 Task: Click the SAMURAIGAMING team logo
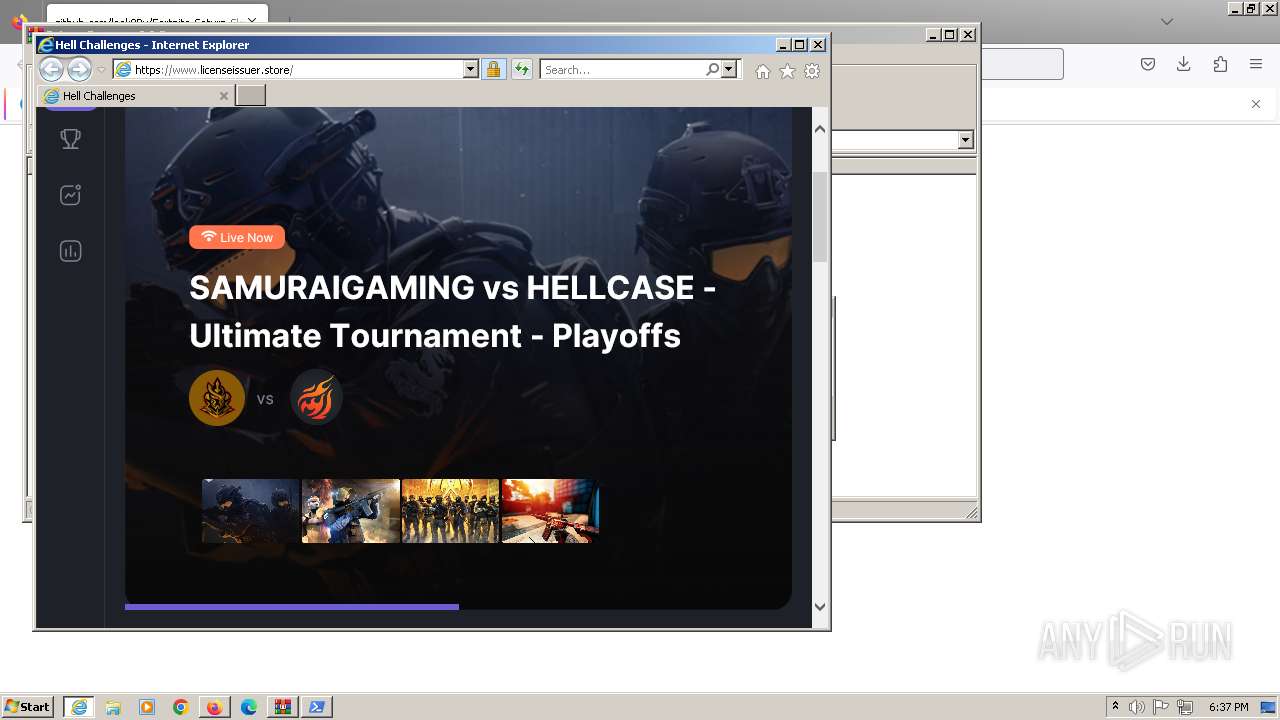click(x=217, y=398)
